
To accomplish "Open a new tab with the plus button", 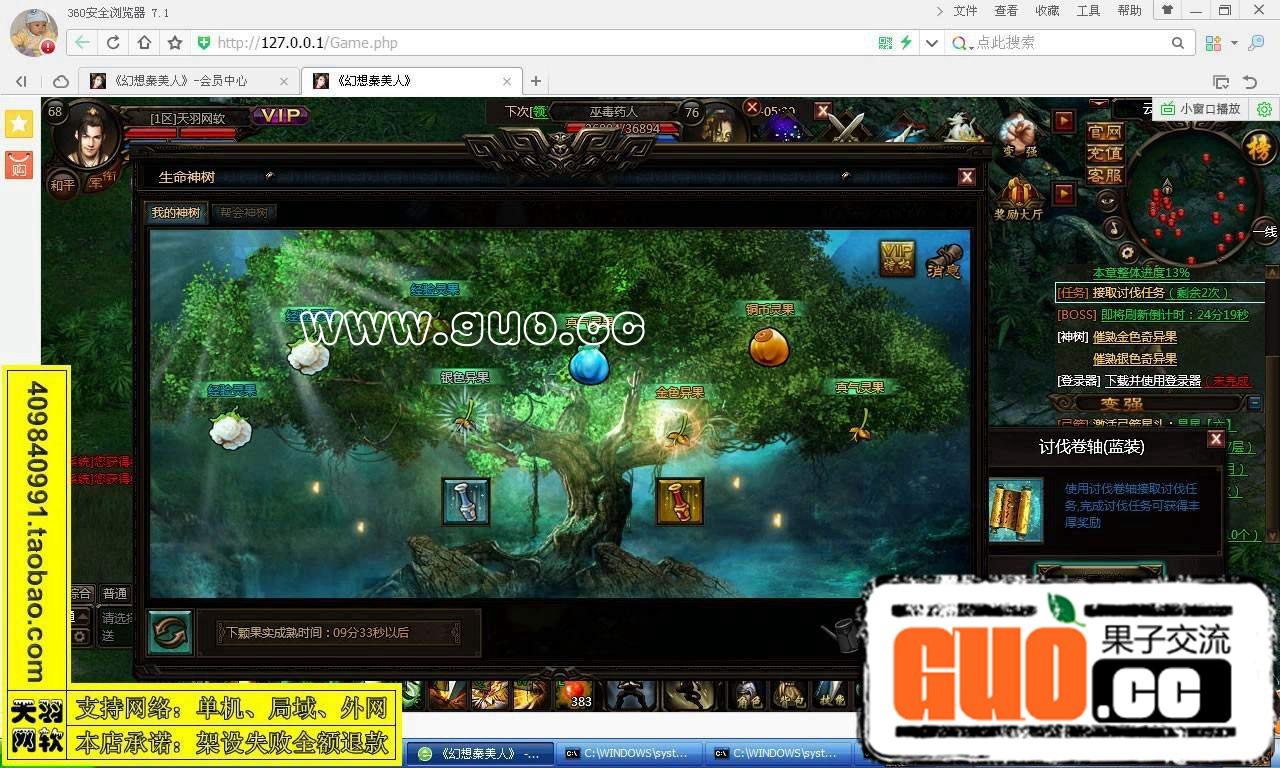I will point(536,81).
